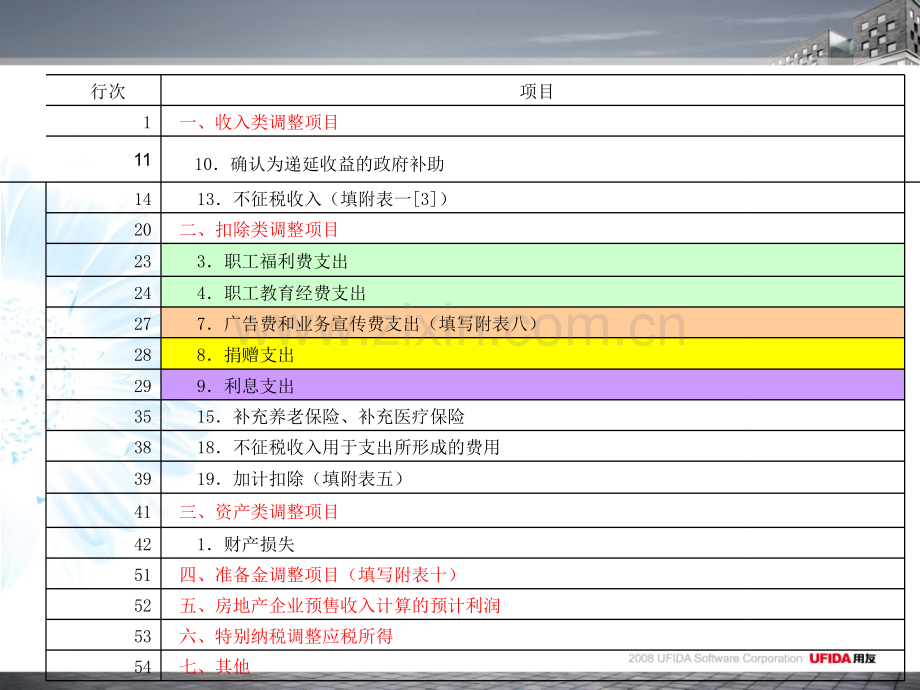The height and width of the screenshot is (690, 920).
Task: Click the green row '4. 职工教育经费支出'
Action: (533, 292)
